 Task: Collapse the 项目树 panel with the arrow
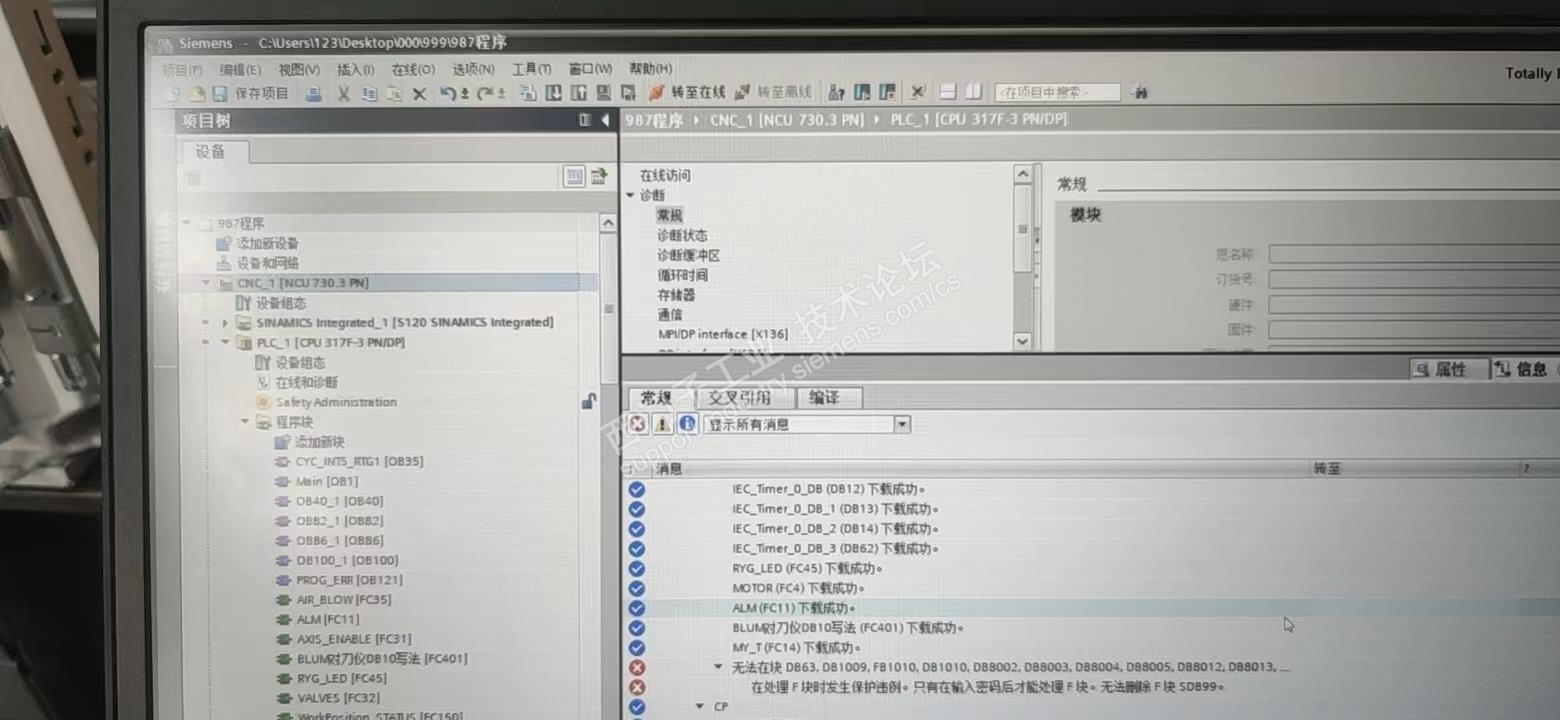click(605, 121)
